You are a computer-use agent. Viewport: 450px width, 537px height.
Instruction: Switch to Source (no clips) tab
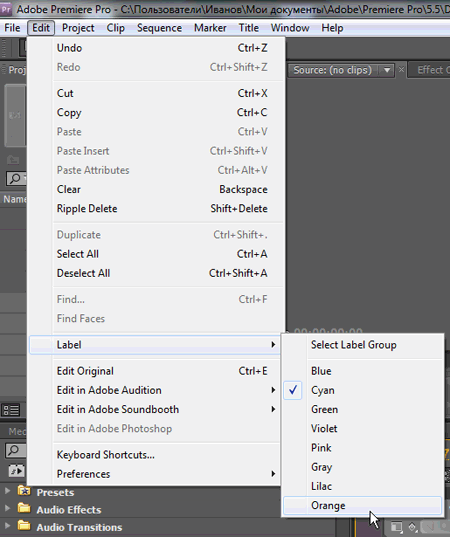pos(332,70)
